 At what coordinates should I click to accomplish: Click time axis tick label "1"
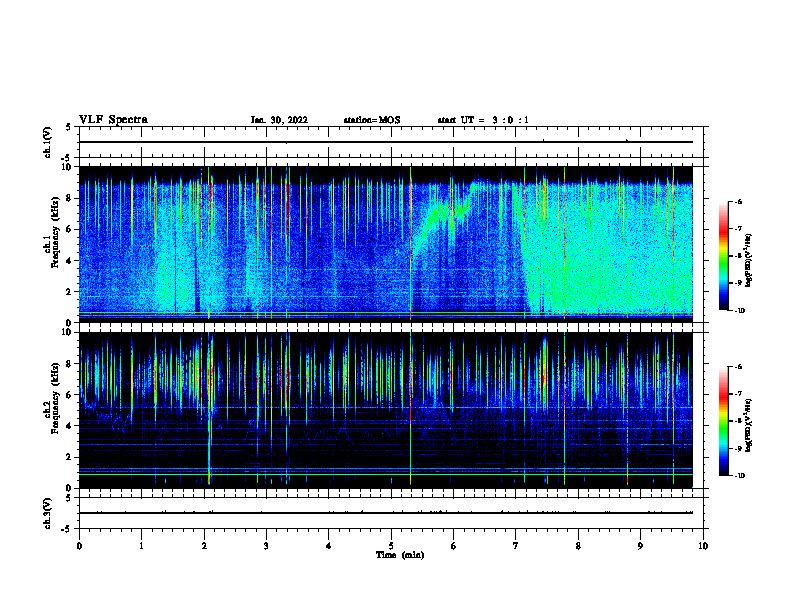tap(141, 546)
